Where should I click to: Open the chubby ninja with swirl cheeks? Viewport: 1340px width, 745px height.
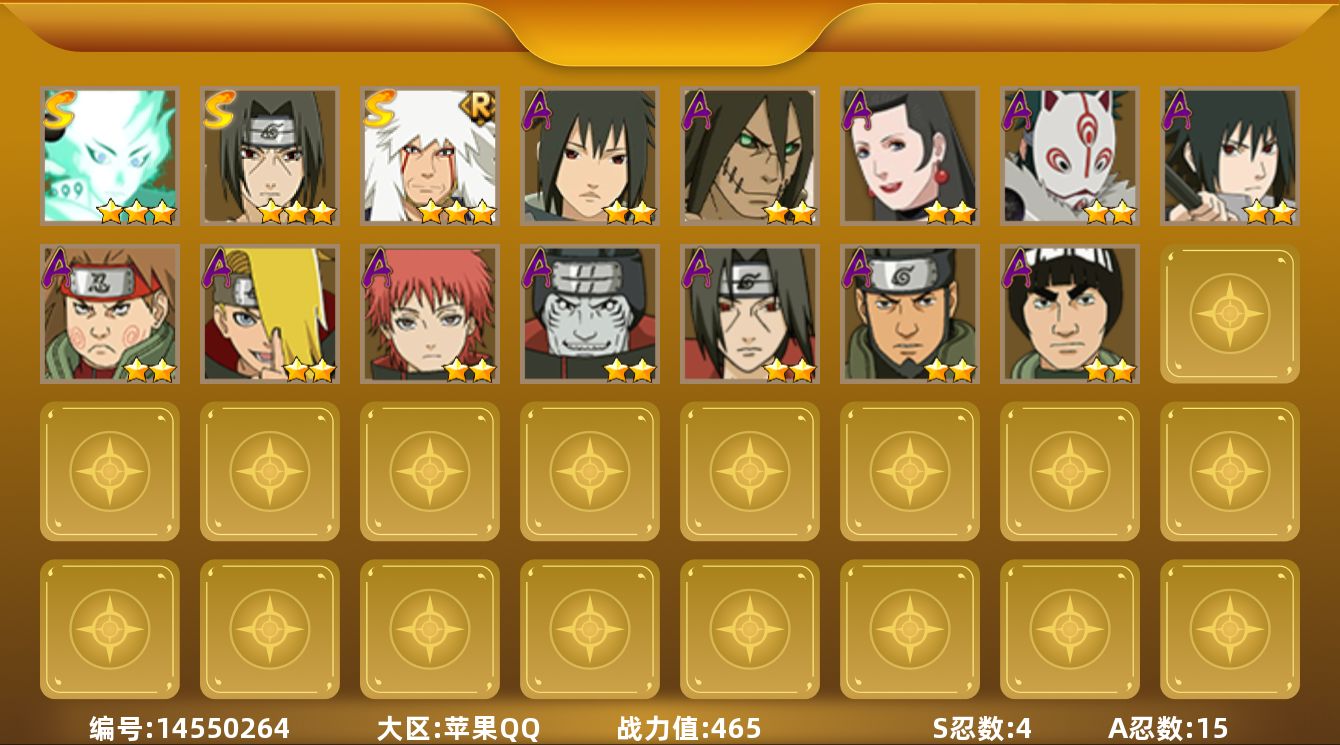coord(110,314)
